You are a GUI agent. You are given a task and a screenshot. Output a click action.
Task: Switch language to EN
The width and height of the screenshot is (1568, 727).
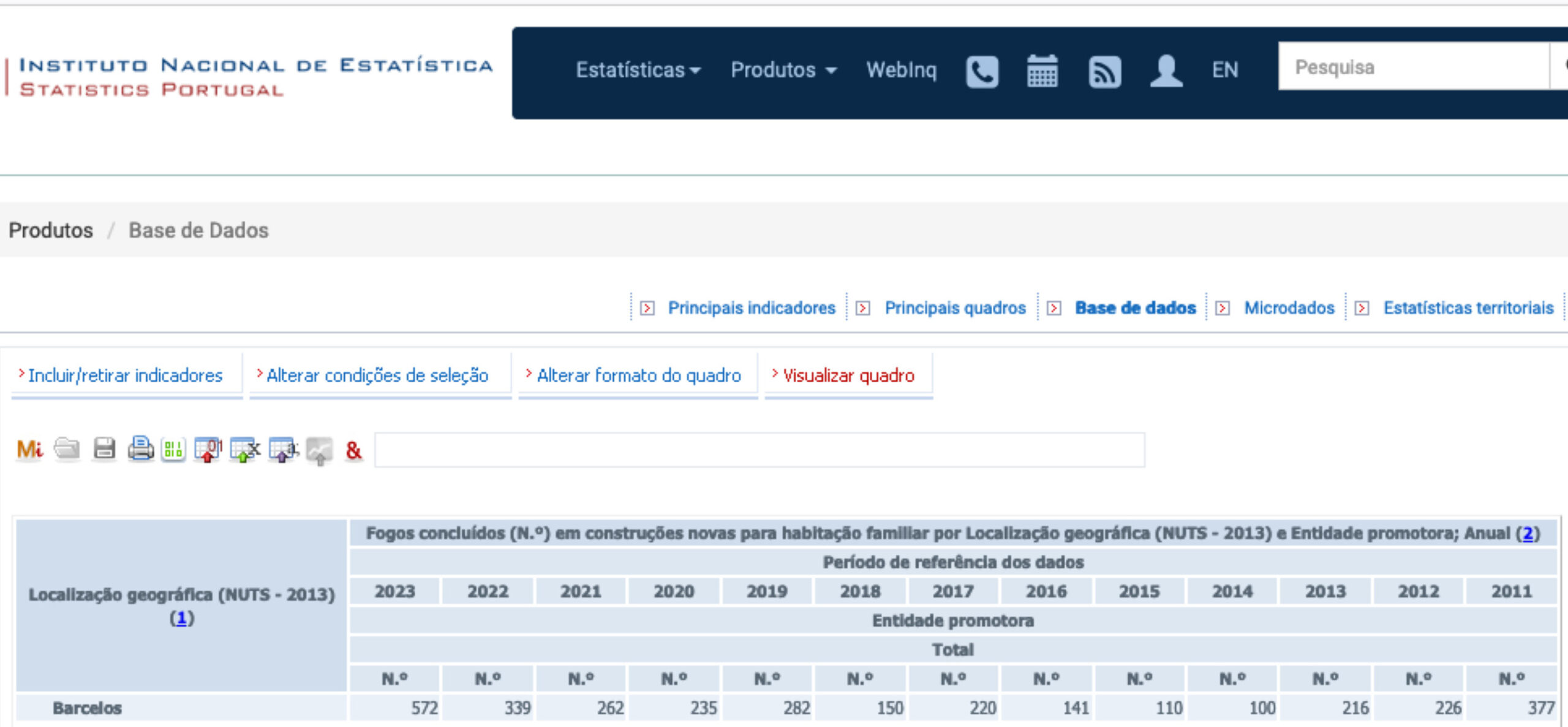coord(1225,70)
